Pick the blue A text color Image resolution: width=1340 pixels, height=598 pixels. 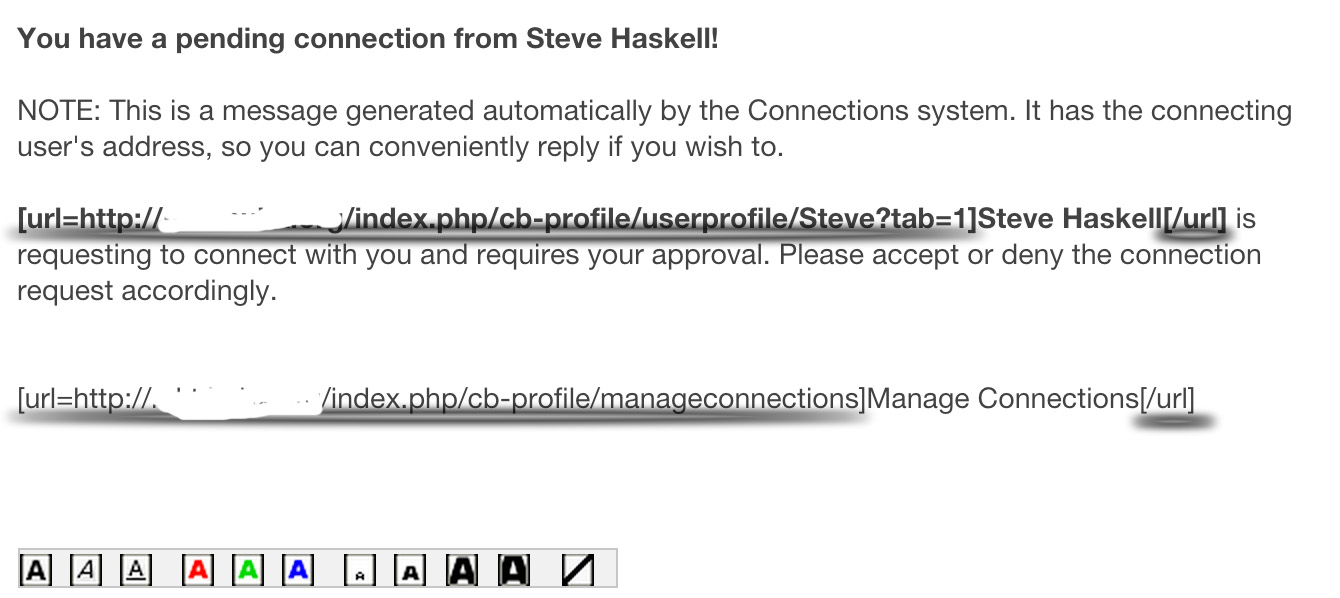pos(298,570)
